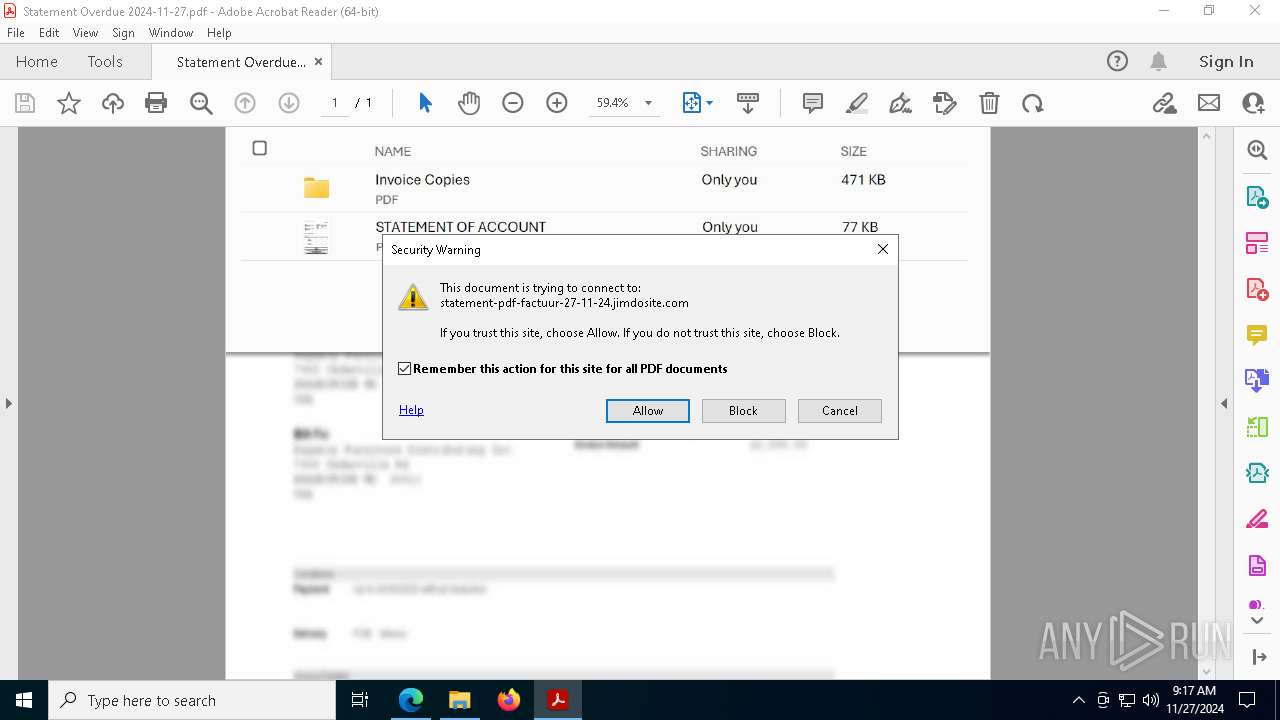The width and height of the screenshot is (1280, 720).
Task: Click the share with others icon
Action: point(1253,103)
